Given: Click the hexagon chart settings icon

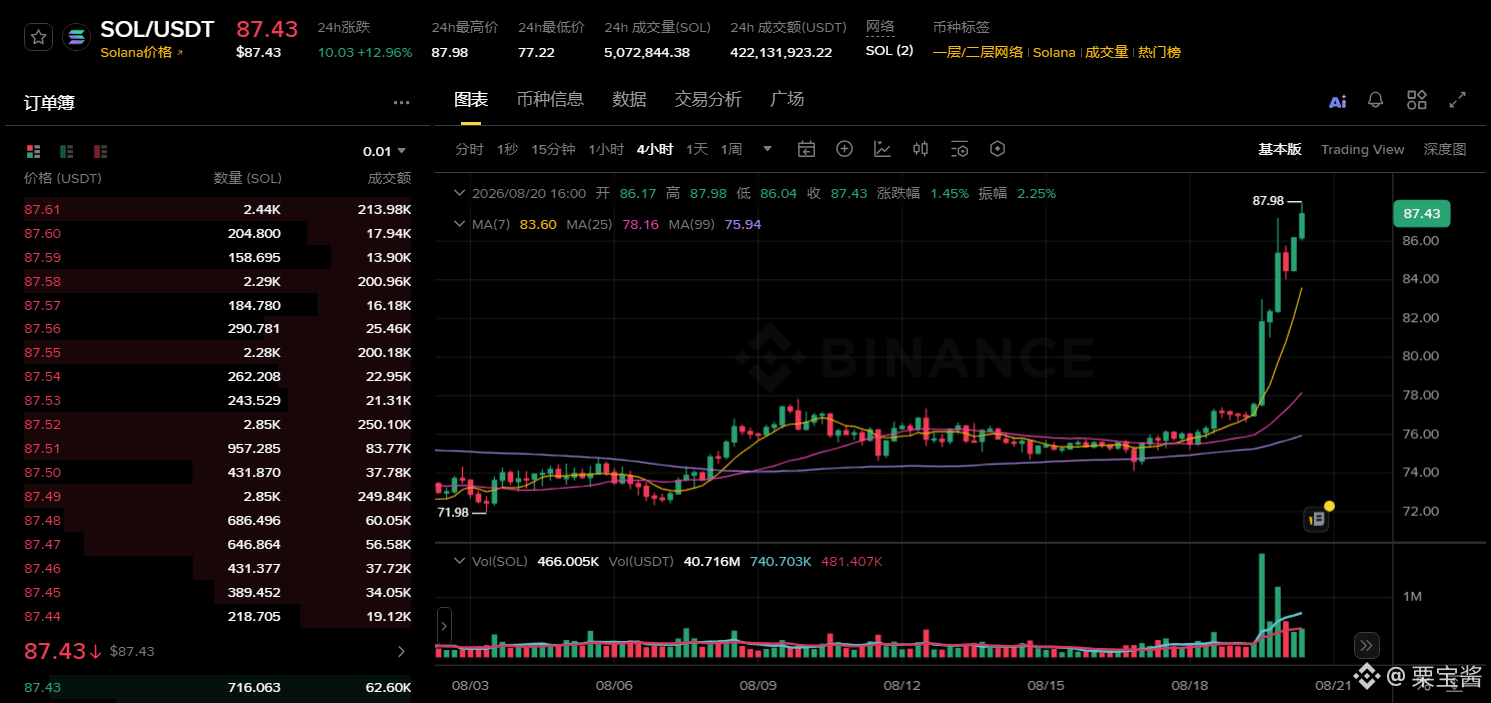Looking at the screenshot, I should click(997, 149).
